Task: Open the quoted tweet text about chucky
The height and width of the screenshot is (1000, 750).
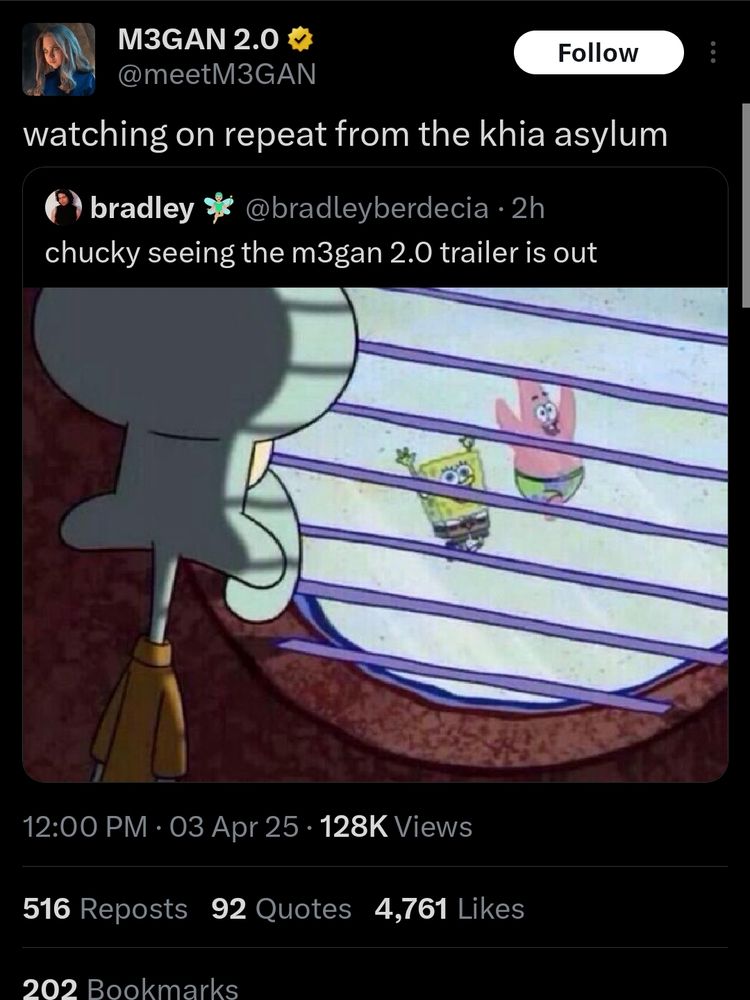Action: coord(321,253)
